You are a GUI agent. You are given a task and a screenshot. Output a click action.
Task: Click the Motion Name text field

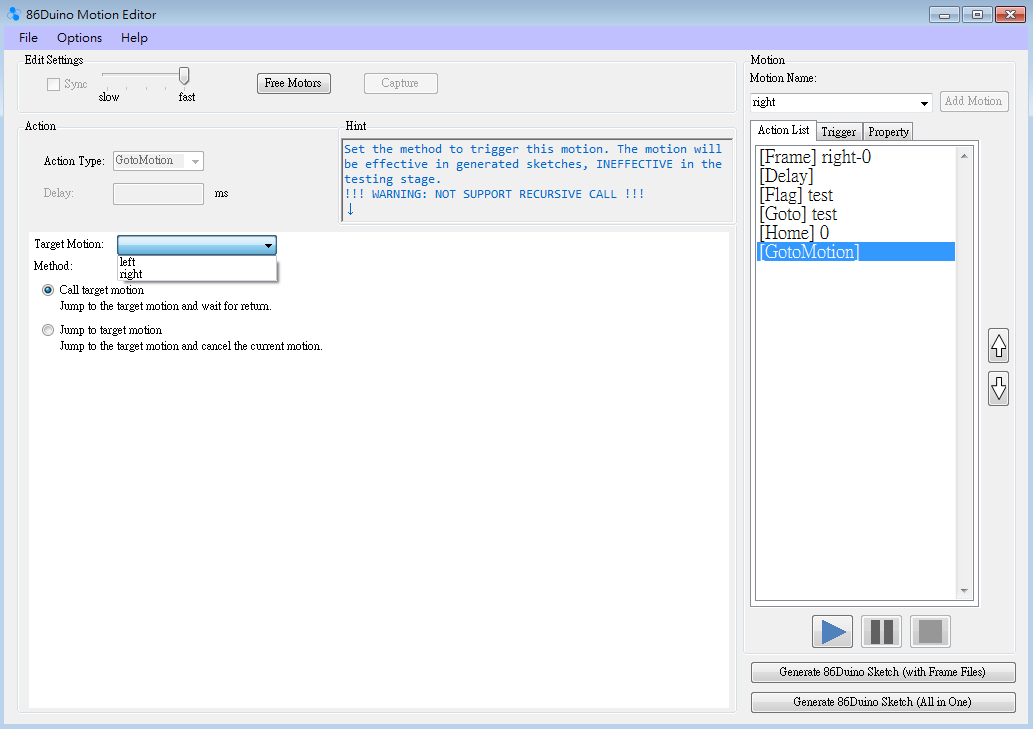pos(834,103)
